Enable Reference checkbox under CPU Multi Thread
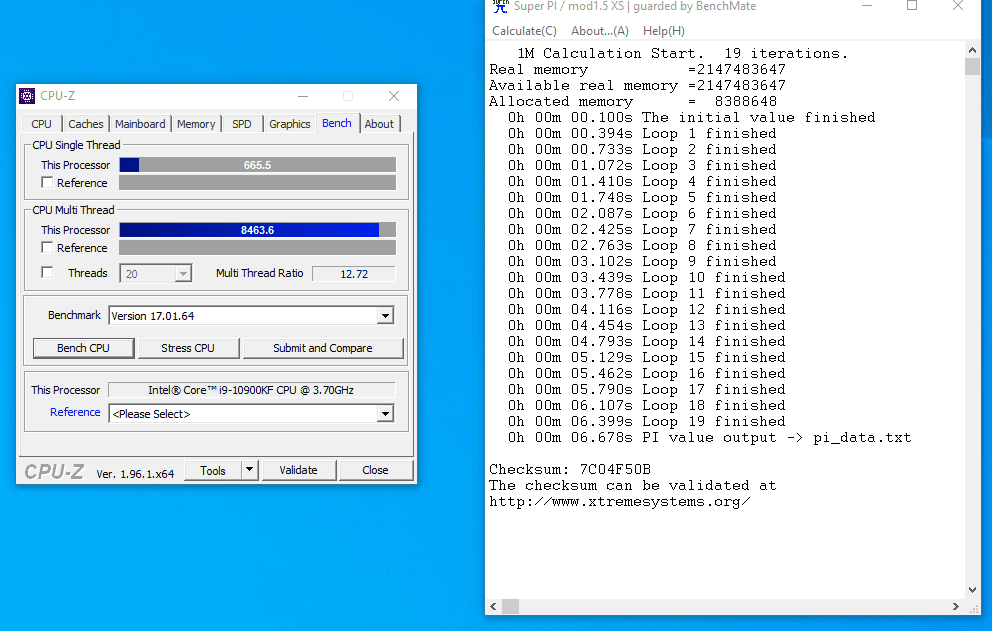This screenshot has height=631, width=992. tap(47, 247)
